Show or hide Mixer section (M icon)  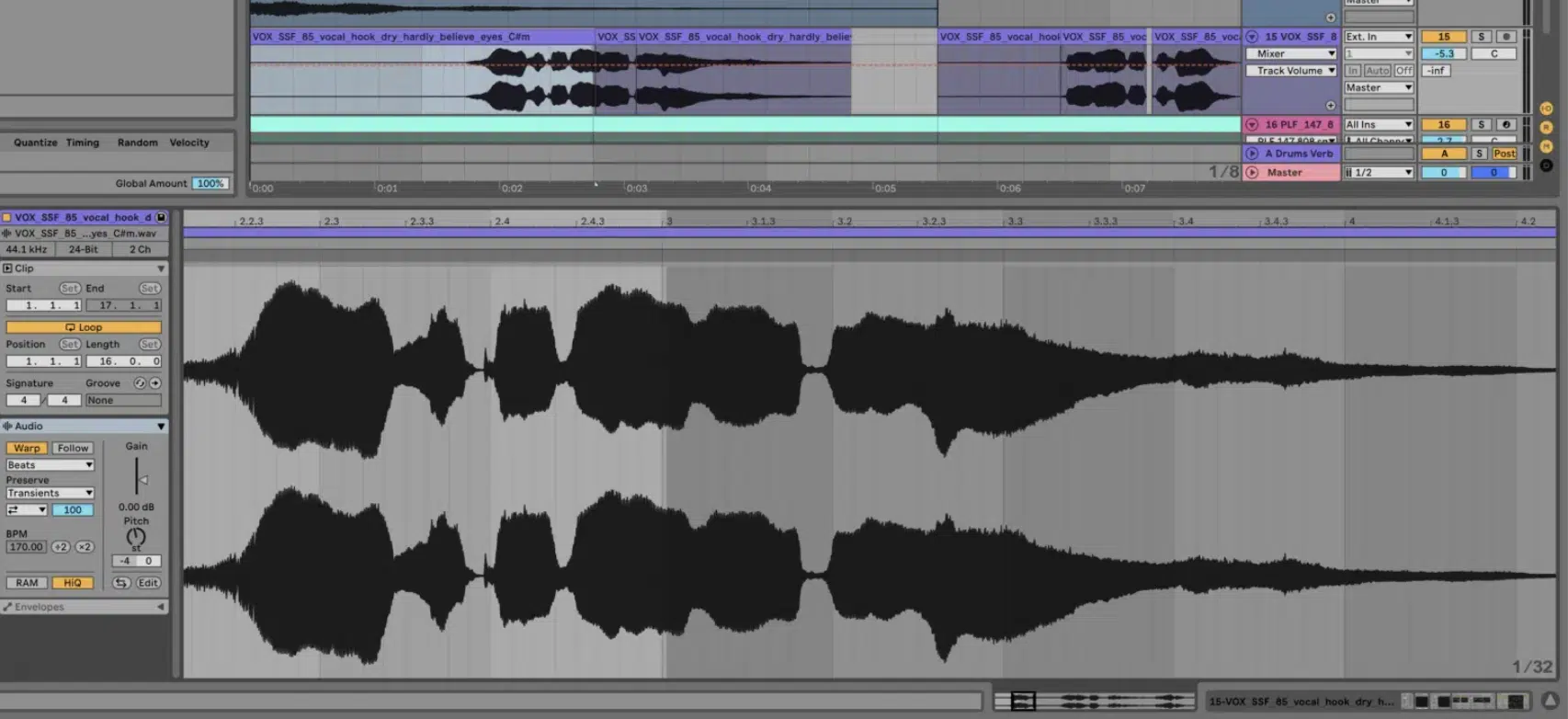1546,147
